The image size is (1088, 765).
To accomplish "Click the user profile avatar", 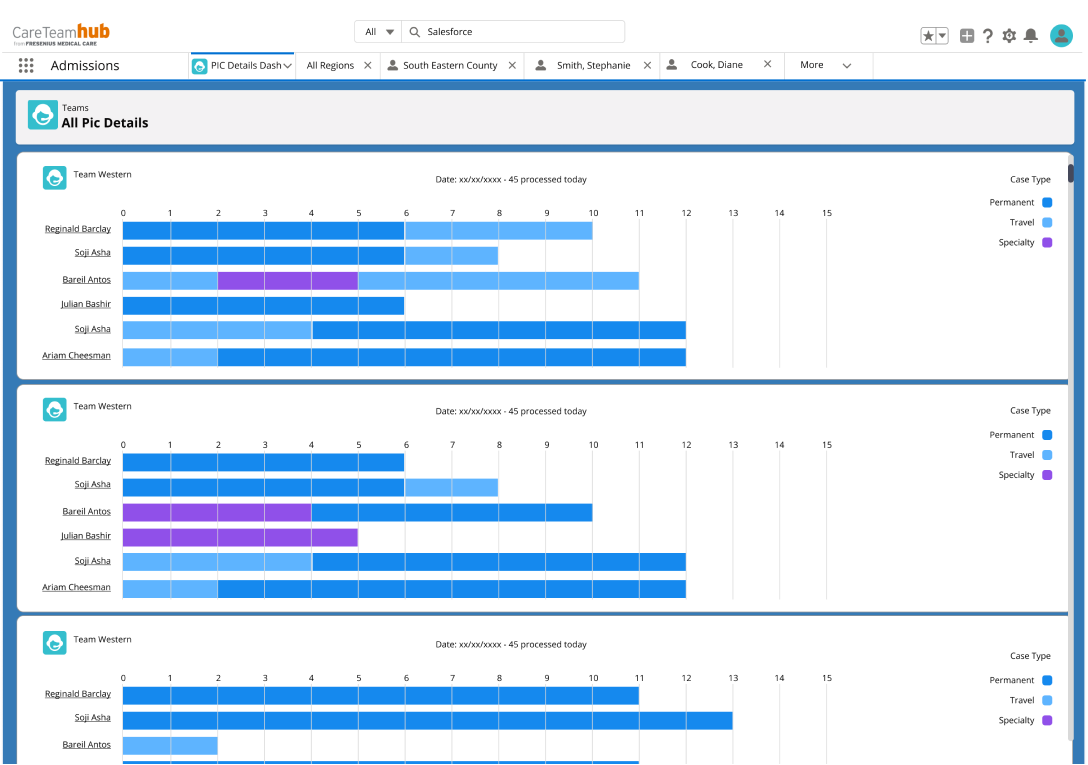I will tap(1061, 36).
